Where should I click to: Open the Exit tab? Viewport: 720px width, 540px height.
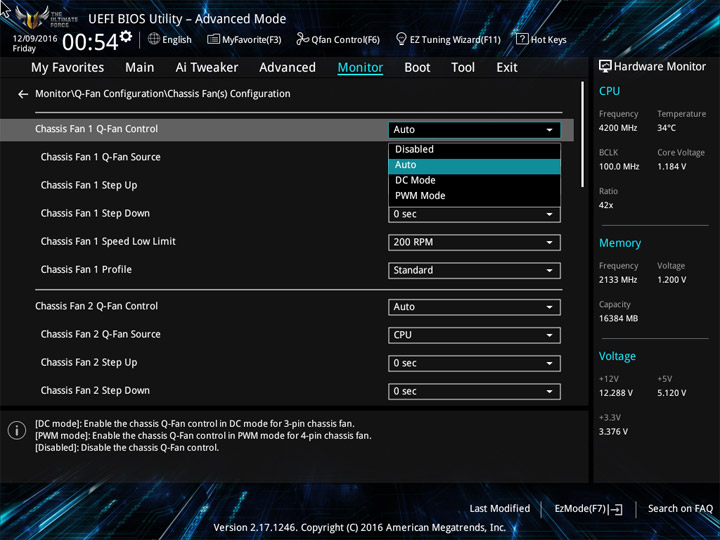507,68
